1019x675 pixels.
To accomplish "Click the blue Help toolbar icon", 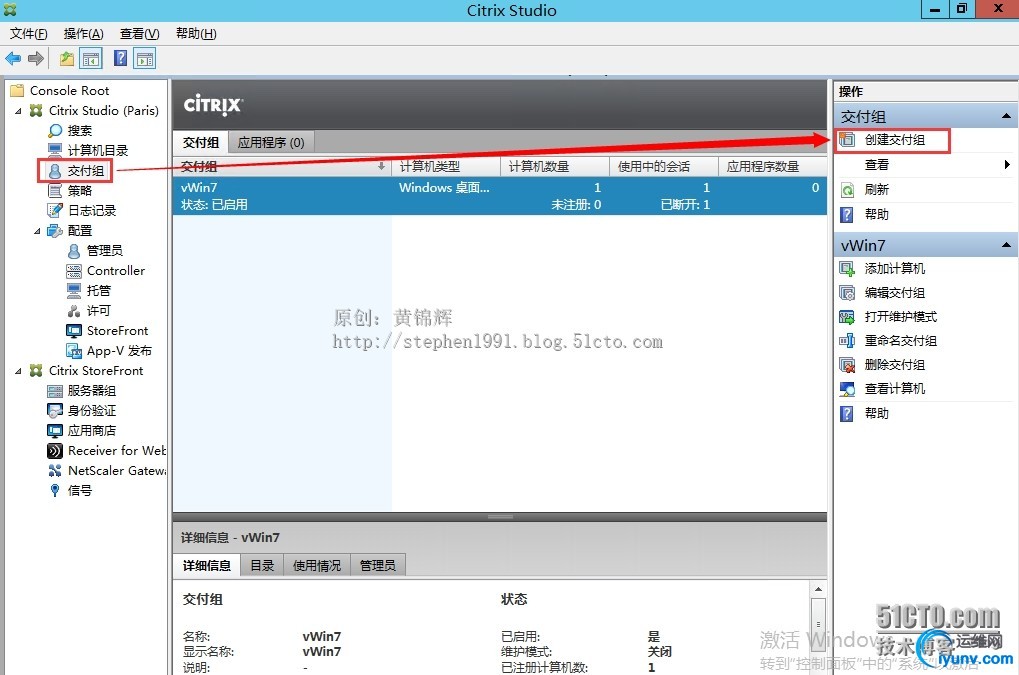I will (120, 58).
